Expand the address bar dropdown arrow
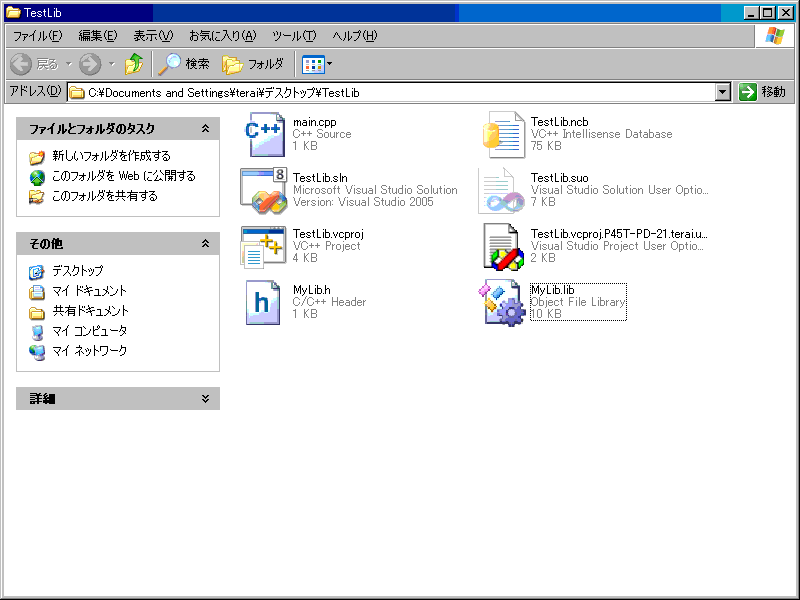This screenshot has height=600, width=800. pyautogui.click(x=723, y=92)
